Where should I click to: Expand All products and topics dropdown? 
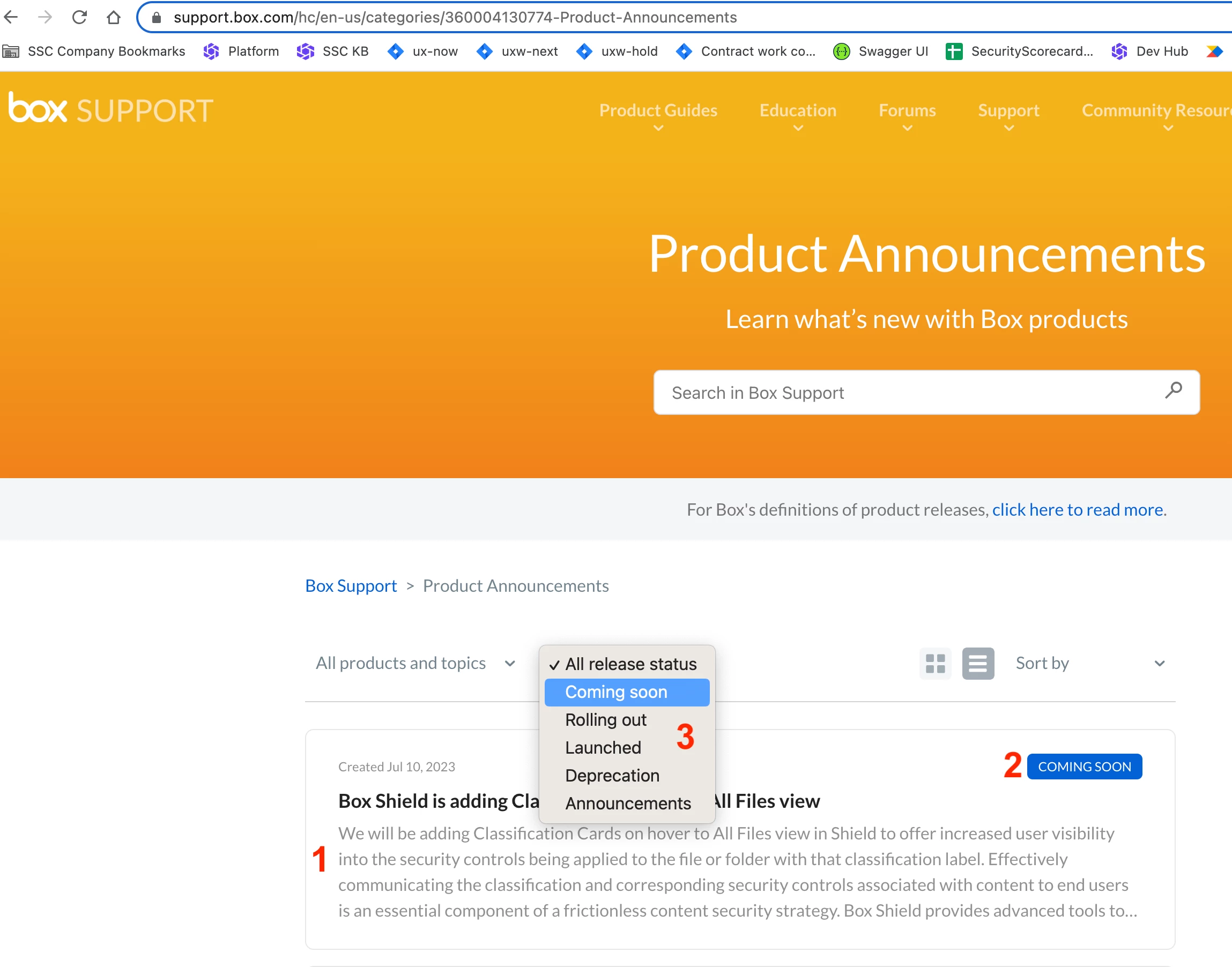pyautogui.click(x=415, y=663)
